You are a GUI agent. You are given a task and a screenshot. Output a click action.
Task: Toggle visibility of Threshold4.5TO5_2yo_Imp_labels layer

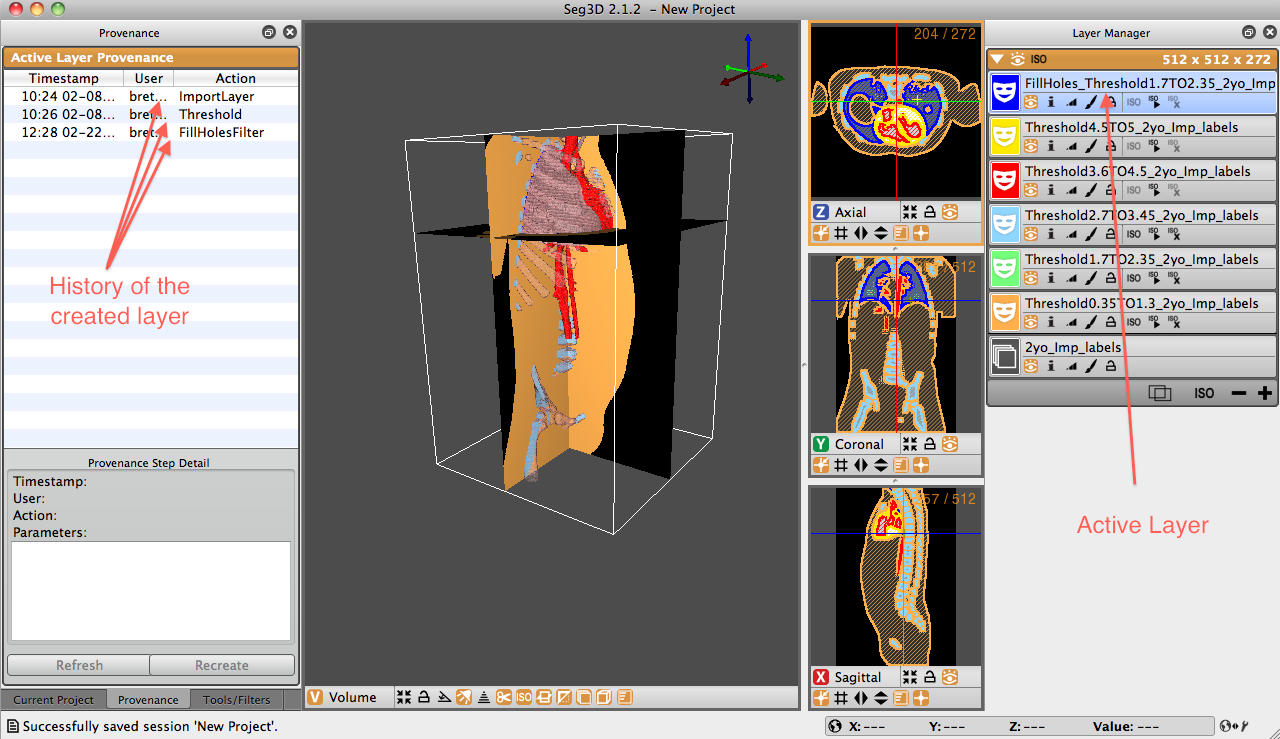coord(1031,146)
